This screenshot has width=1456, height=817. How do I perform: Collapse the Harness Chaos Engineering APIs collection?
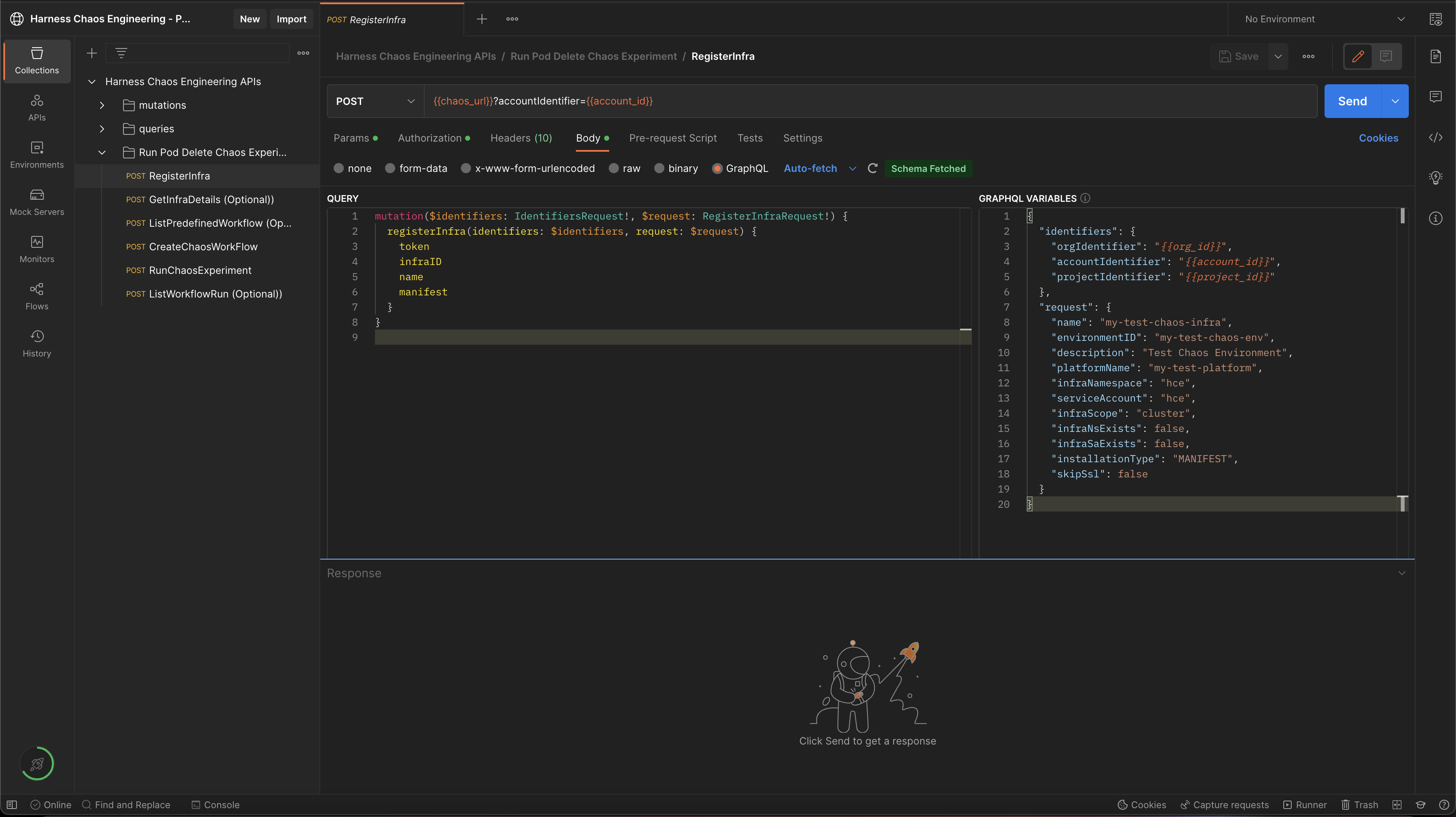click(x=91, y=82)
